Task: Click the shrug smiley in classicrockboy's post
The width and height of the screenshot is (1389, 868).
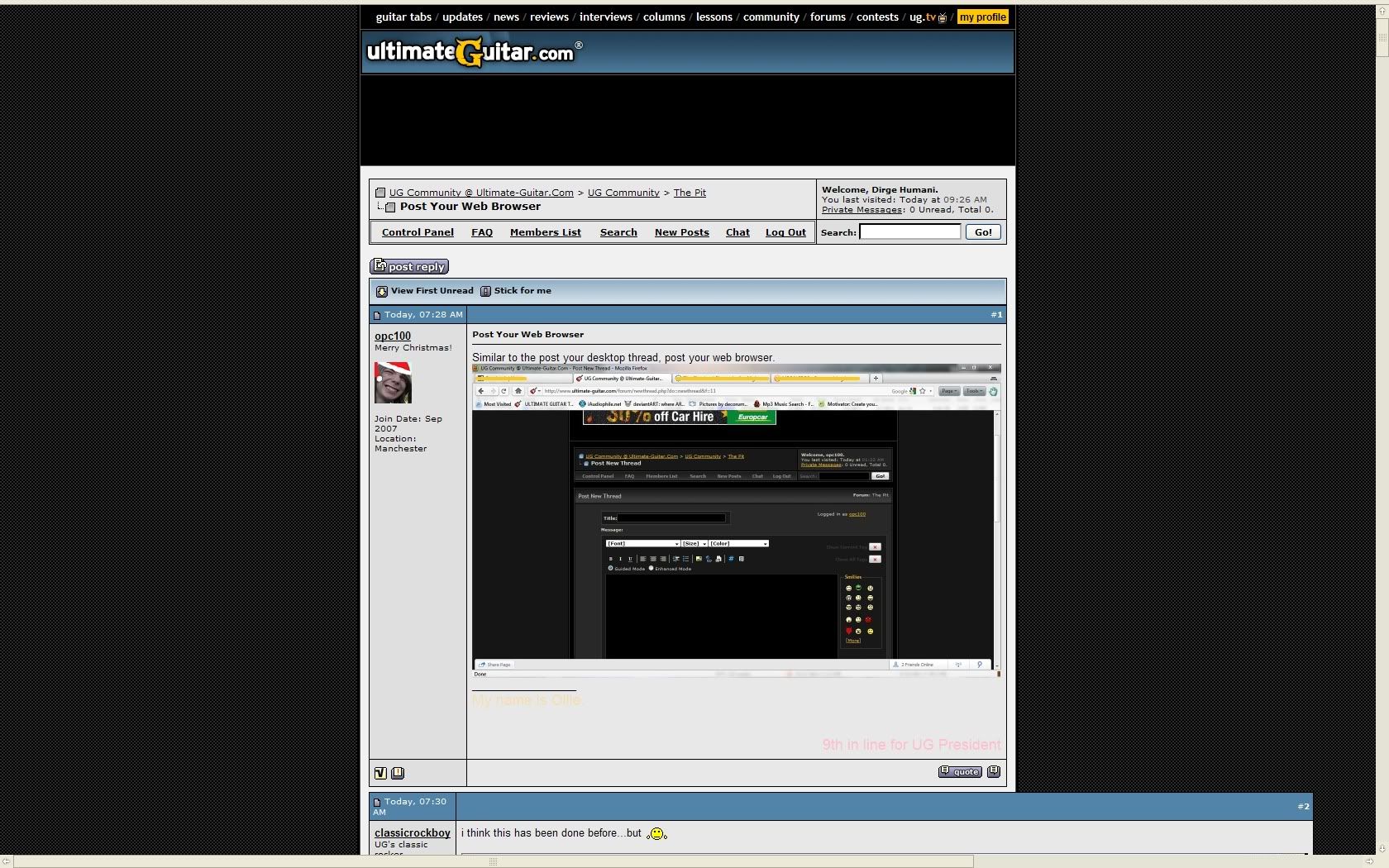Action: click(x=656, y=833)
